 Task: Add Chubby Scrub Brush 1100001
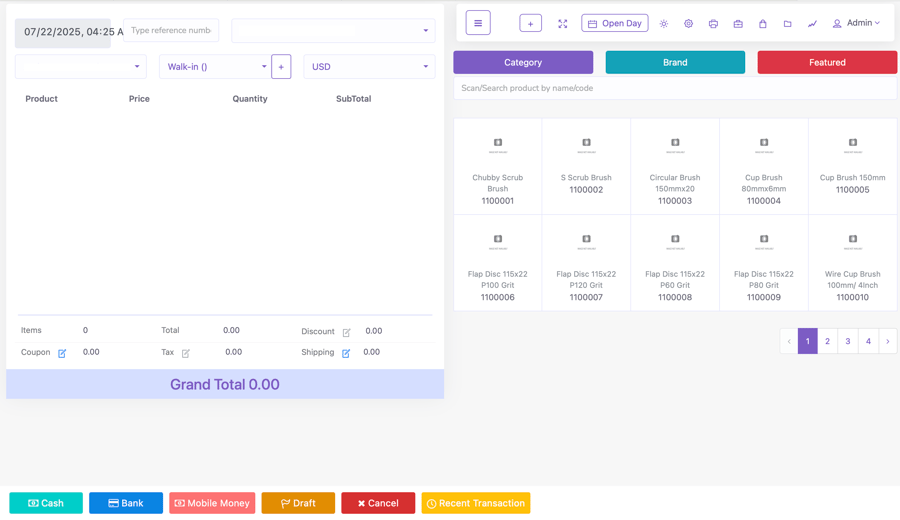tap(498, 166)
